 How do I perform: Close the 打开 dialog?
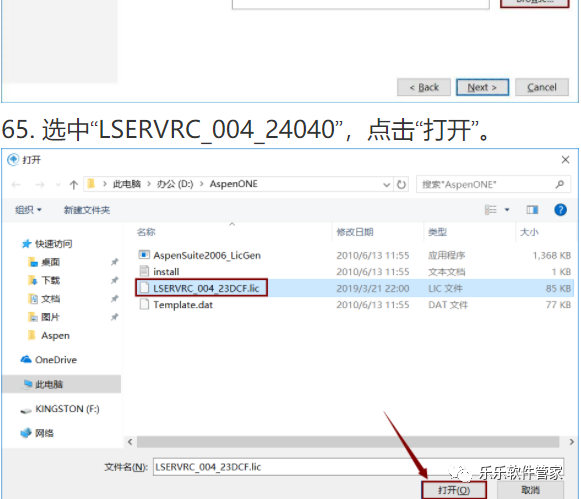pos(565,160)
